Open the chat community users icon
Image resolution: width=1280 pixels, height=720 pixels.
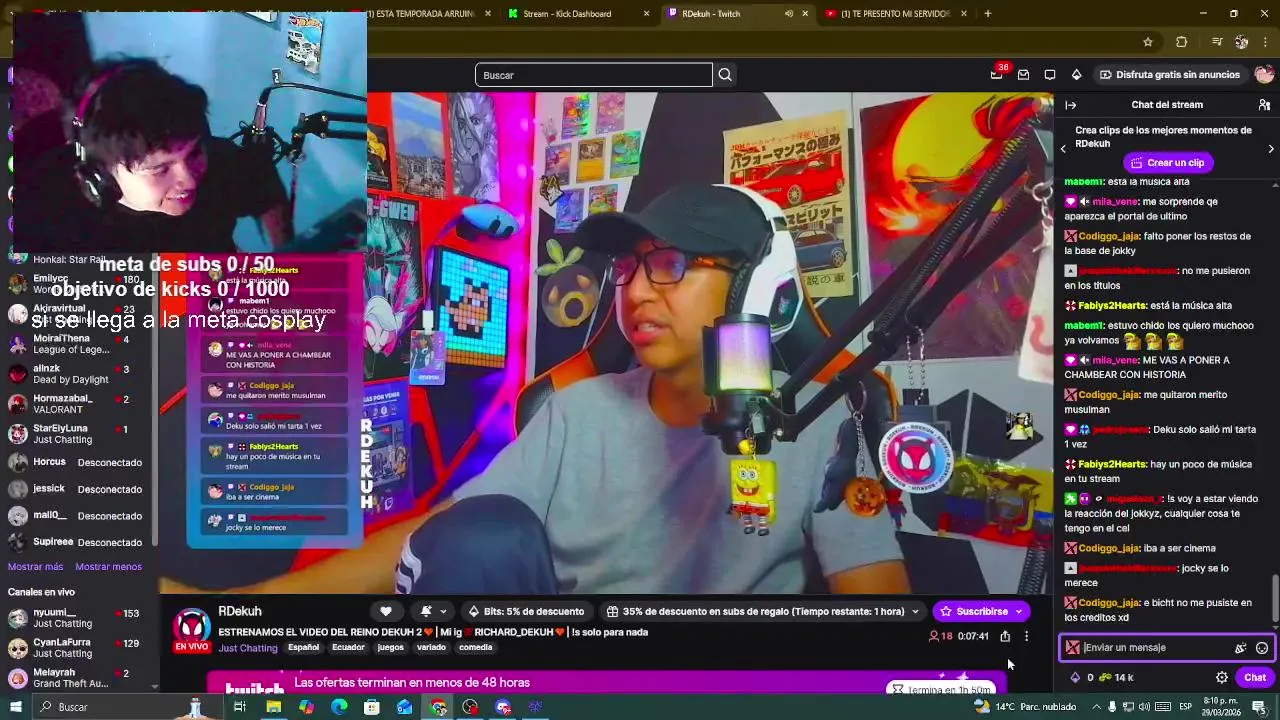pos(1264,105)
